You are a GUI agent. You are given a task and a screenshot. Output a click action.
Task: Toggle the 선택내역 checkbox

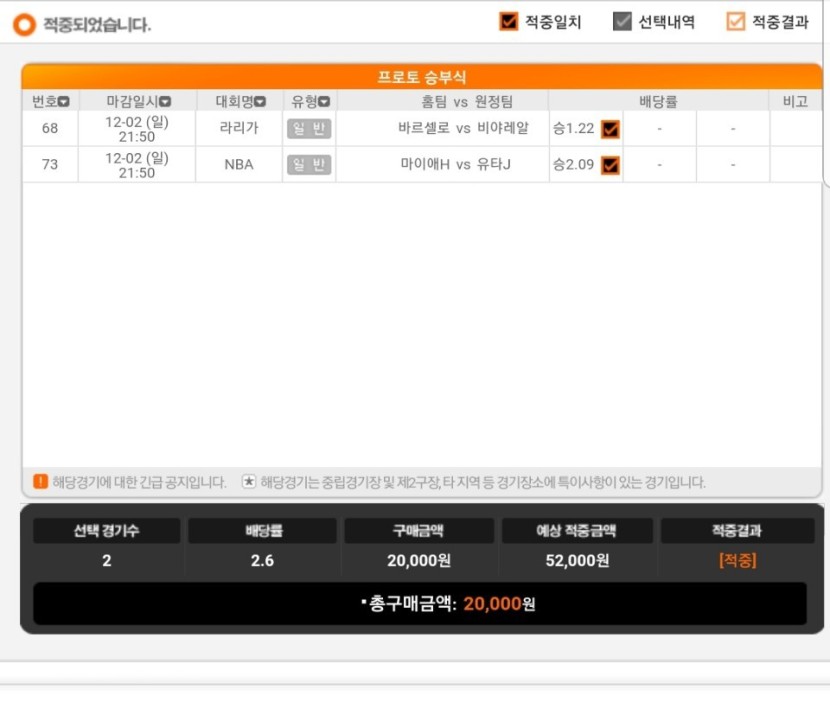coord(622,21)
